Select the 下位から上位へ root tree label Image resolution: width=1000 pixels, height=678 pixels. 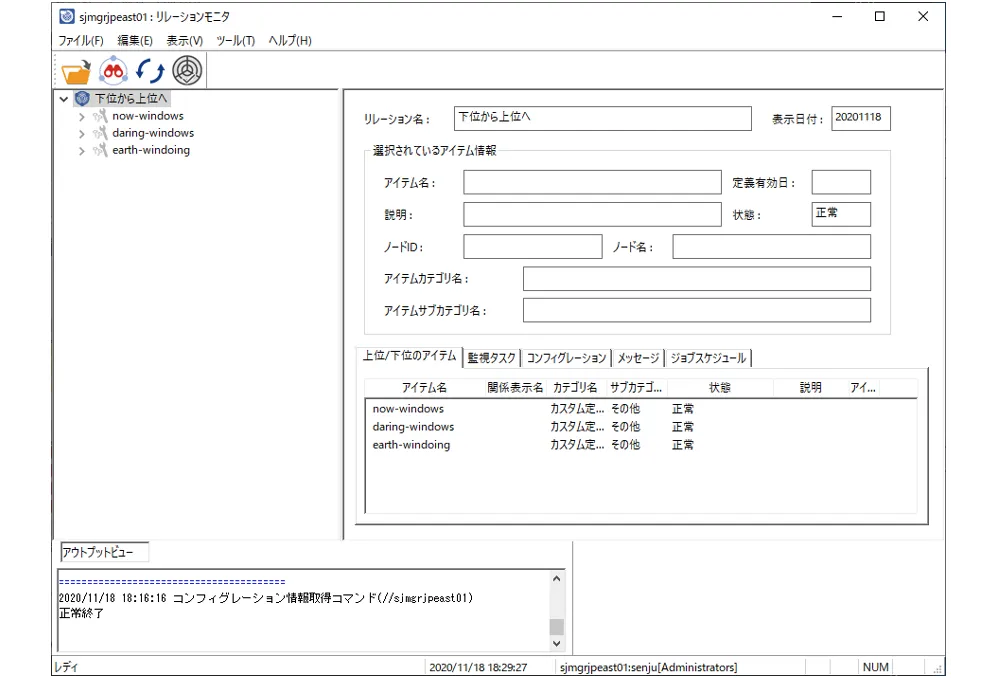[x=131, y=98]
